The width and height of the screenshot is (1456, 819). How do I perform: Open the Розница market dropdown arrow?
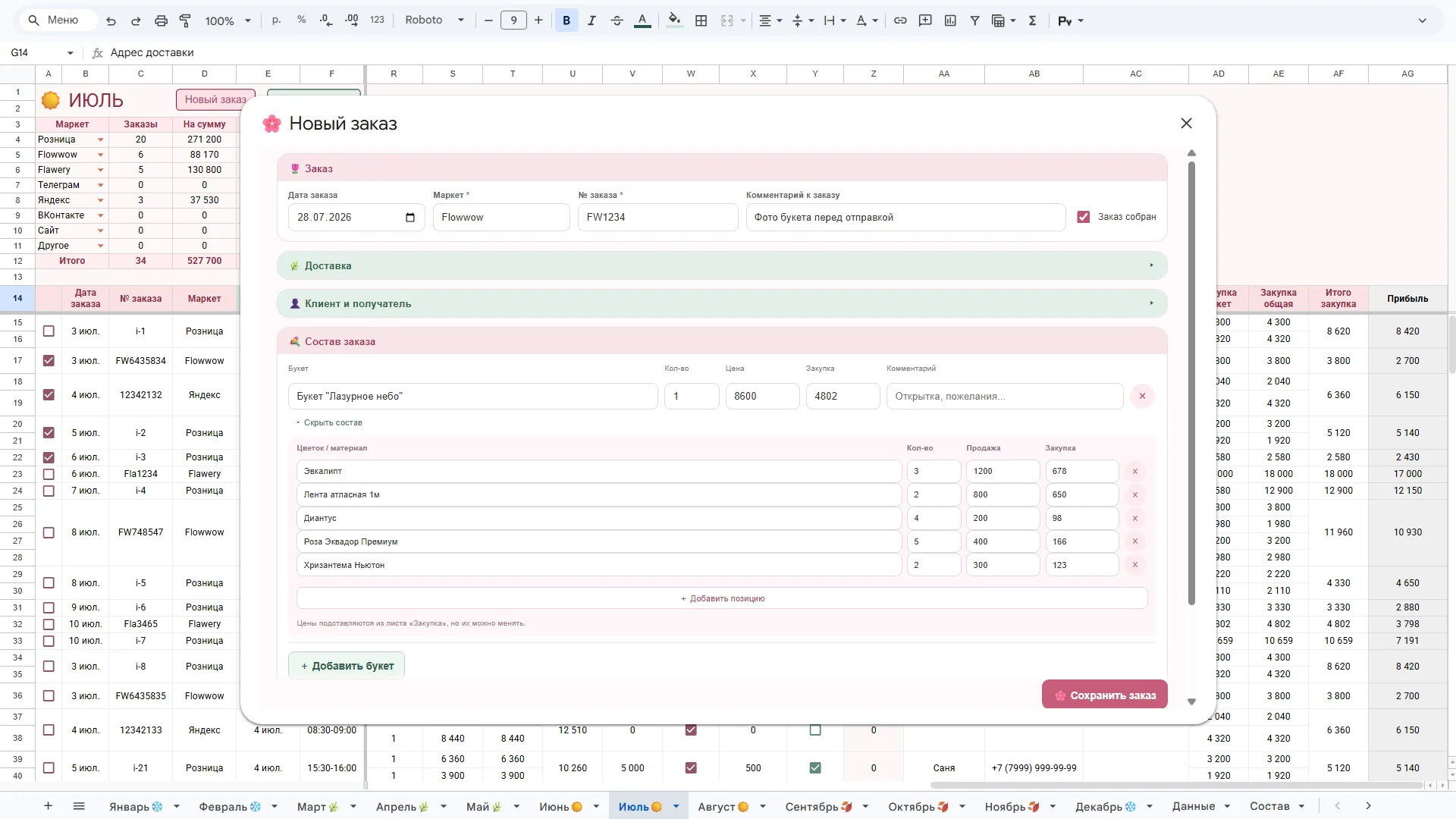click(100, 140)
